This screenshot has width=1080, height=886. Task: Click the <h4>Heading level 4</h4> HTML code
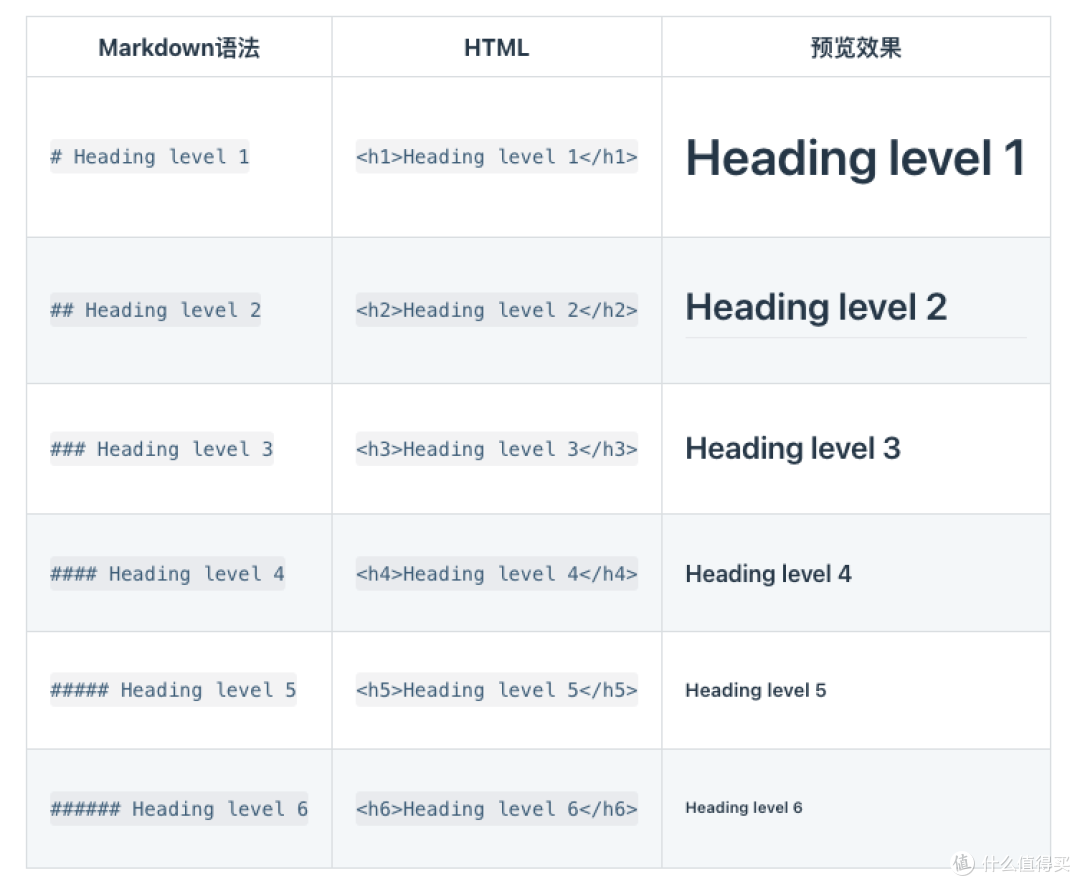[x=497, y=574]
